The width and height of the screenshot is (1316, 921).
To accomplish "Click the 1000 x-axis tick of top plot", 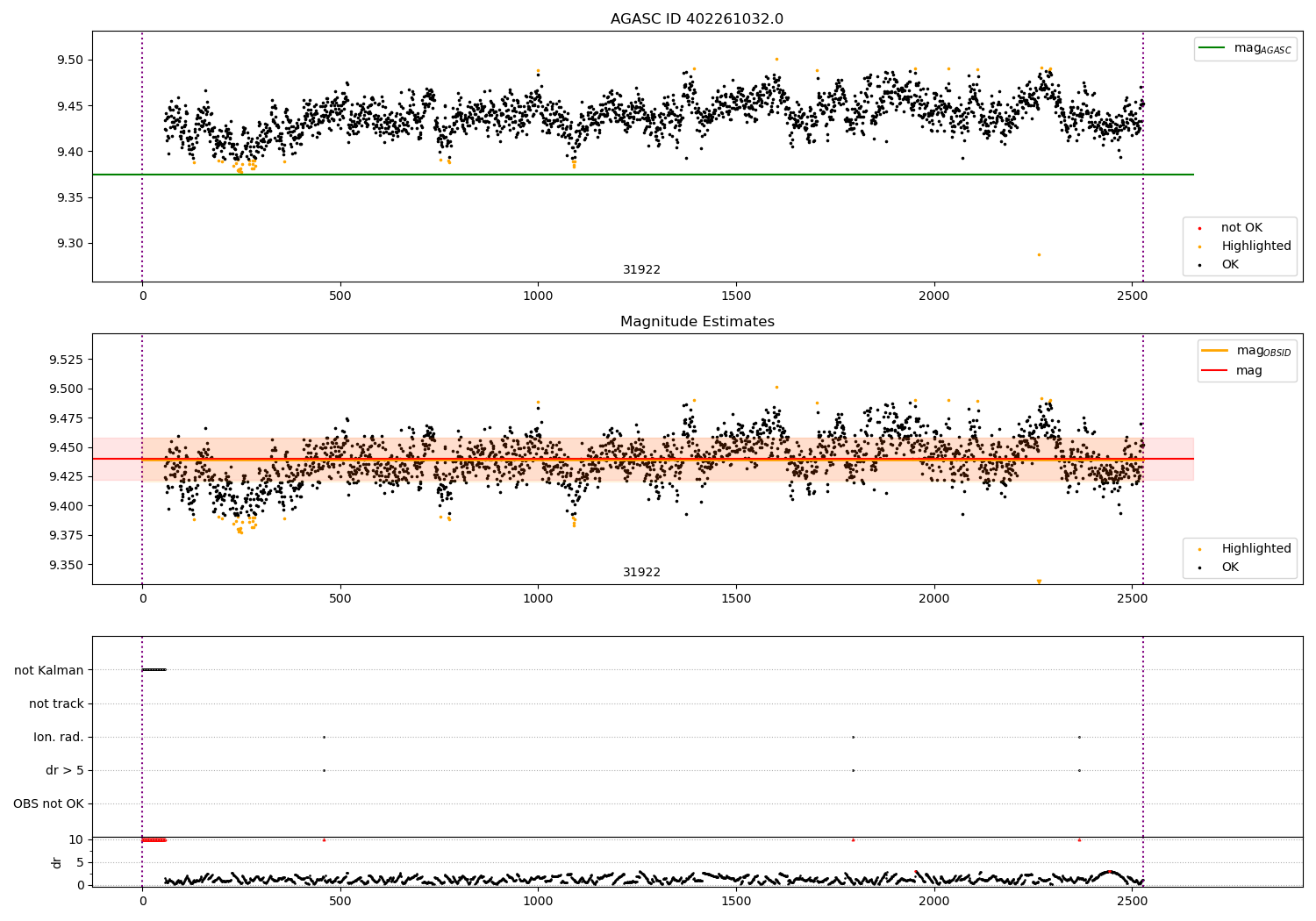I will (538, 296).
